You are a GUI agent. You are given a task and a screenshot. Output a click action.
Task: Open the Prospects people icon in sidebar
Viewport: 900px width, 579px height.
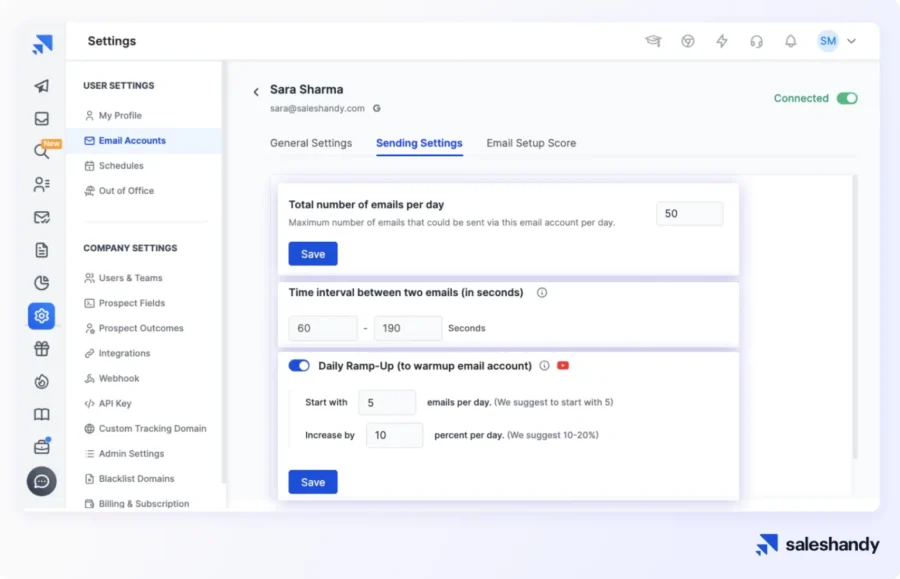(40, 184)
